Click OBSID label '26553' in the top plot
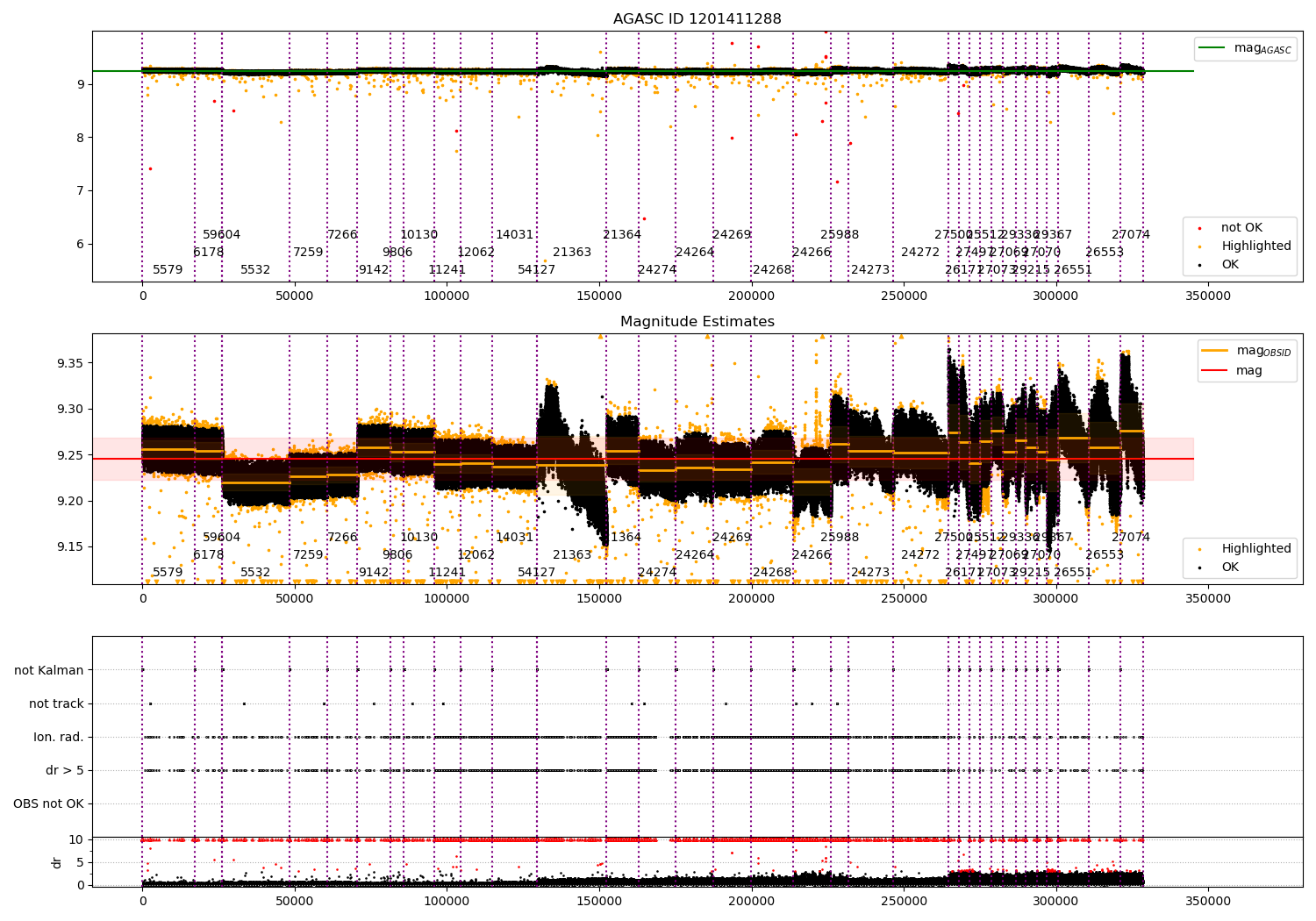The width and height of the screenshot is (1316, 921). (1105, 253)
